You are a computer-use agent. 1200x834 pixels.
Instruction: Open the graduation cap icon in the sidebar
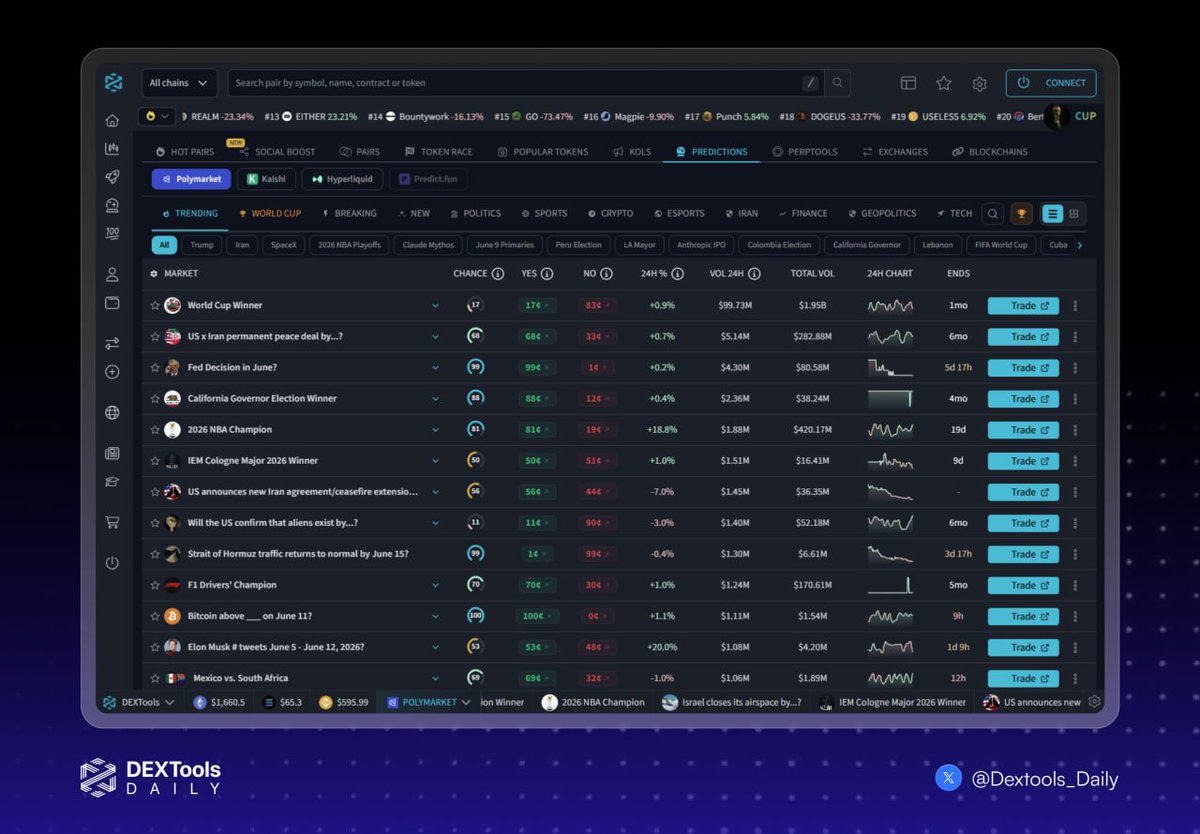112,481
